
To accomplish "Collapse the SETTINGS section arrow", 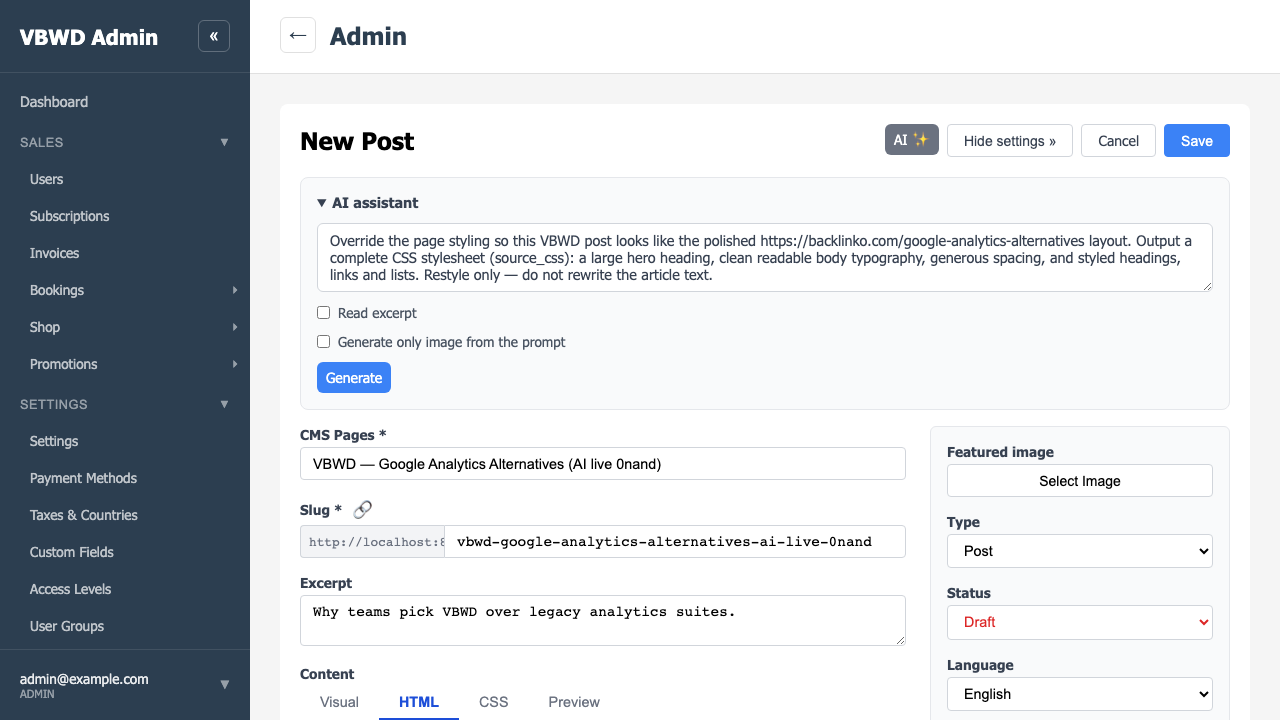I will pos(225,404).
